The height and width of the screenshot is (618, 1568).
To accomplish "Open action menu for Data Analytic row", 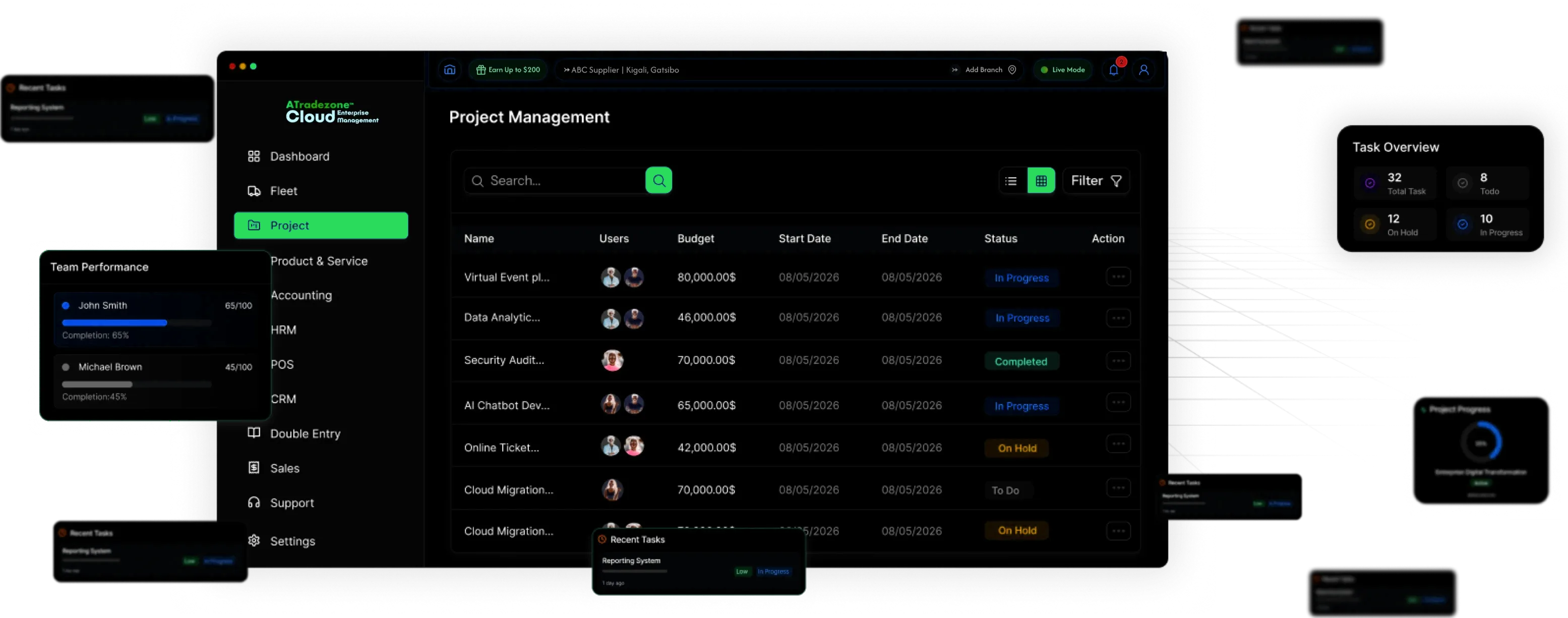I will tap(1118, 318).
